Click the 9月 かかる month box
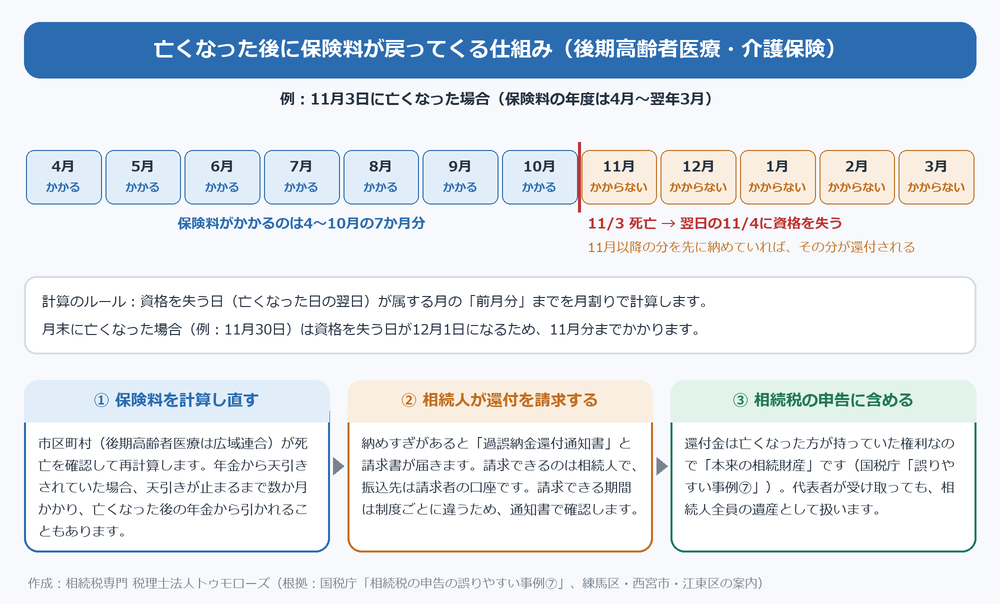 pos(460,177)
